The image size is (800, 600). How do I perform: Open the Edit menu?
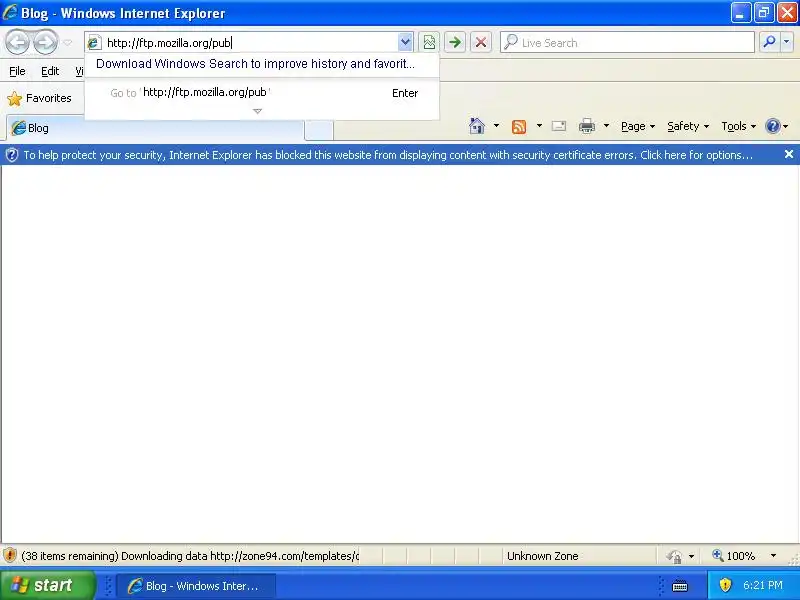[50, 71]
